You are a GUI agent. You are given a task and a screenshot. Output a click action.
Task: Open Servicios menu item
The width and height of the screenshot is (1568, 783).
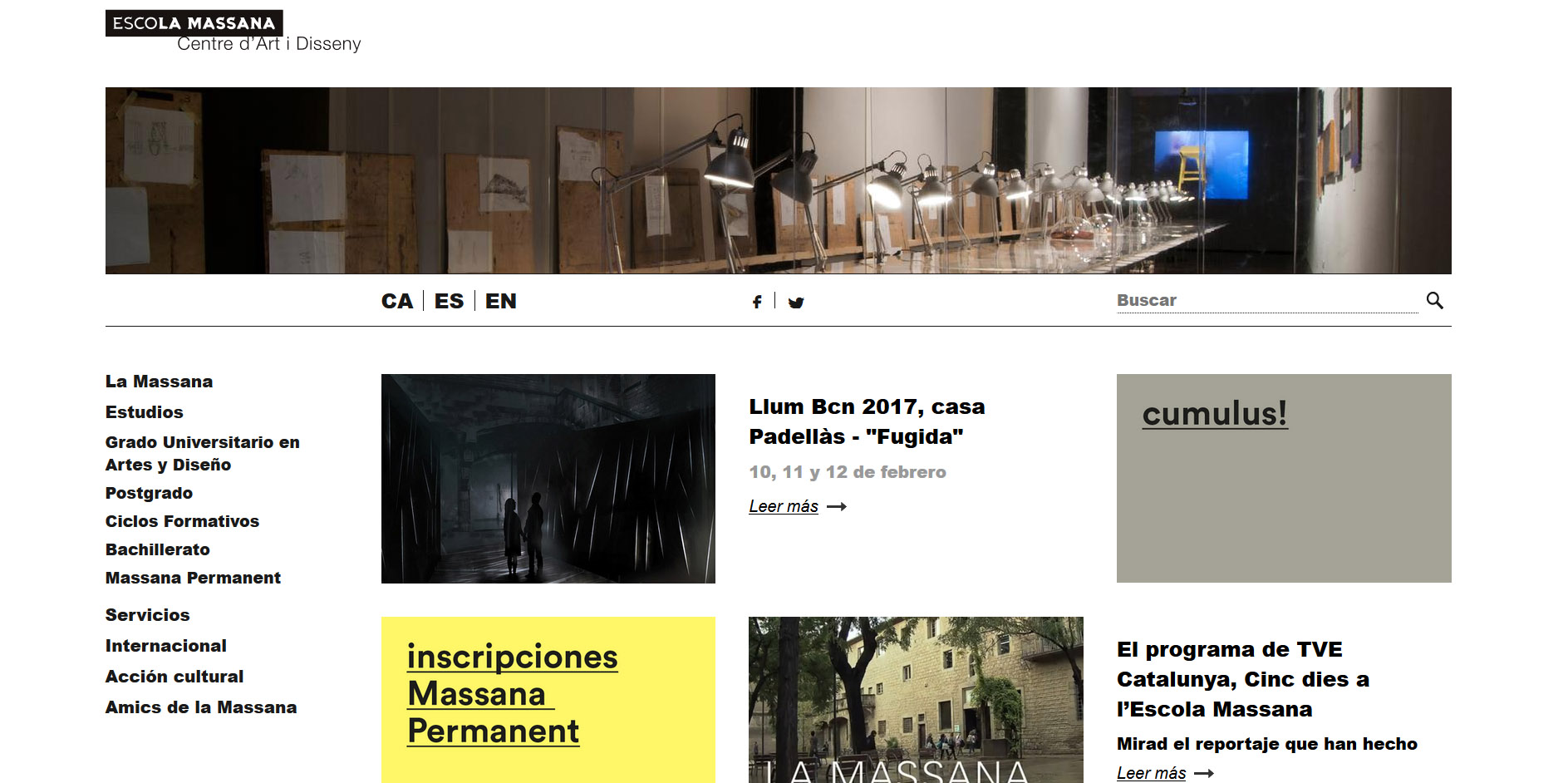pos(148,615)
